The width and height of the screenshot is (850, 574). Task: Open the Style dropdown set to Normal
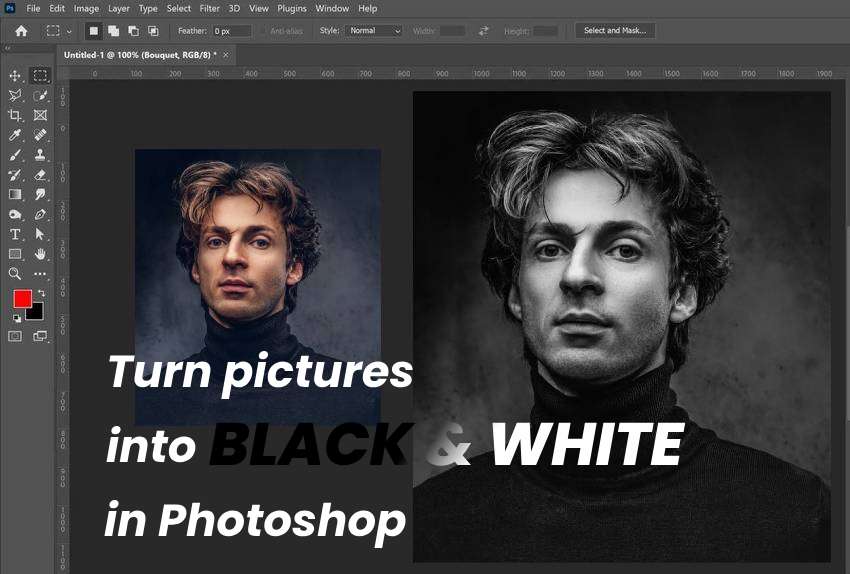[x=374, y=31]
